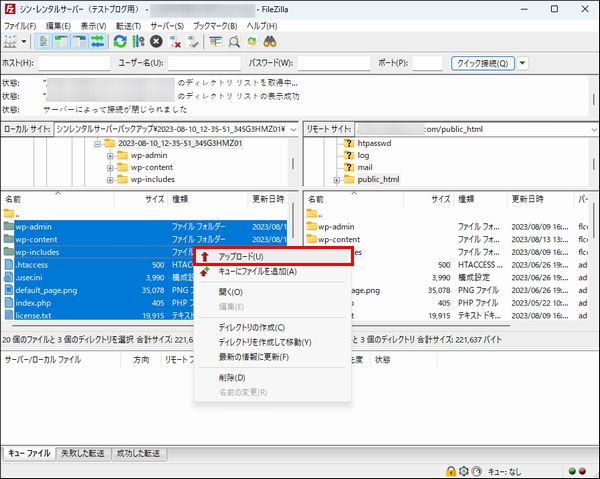Image resolution: width=600 pixels, height=479 pixels.
Task: Toggle transfer queue display
Action: (98, 41)
